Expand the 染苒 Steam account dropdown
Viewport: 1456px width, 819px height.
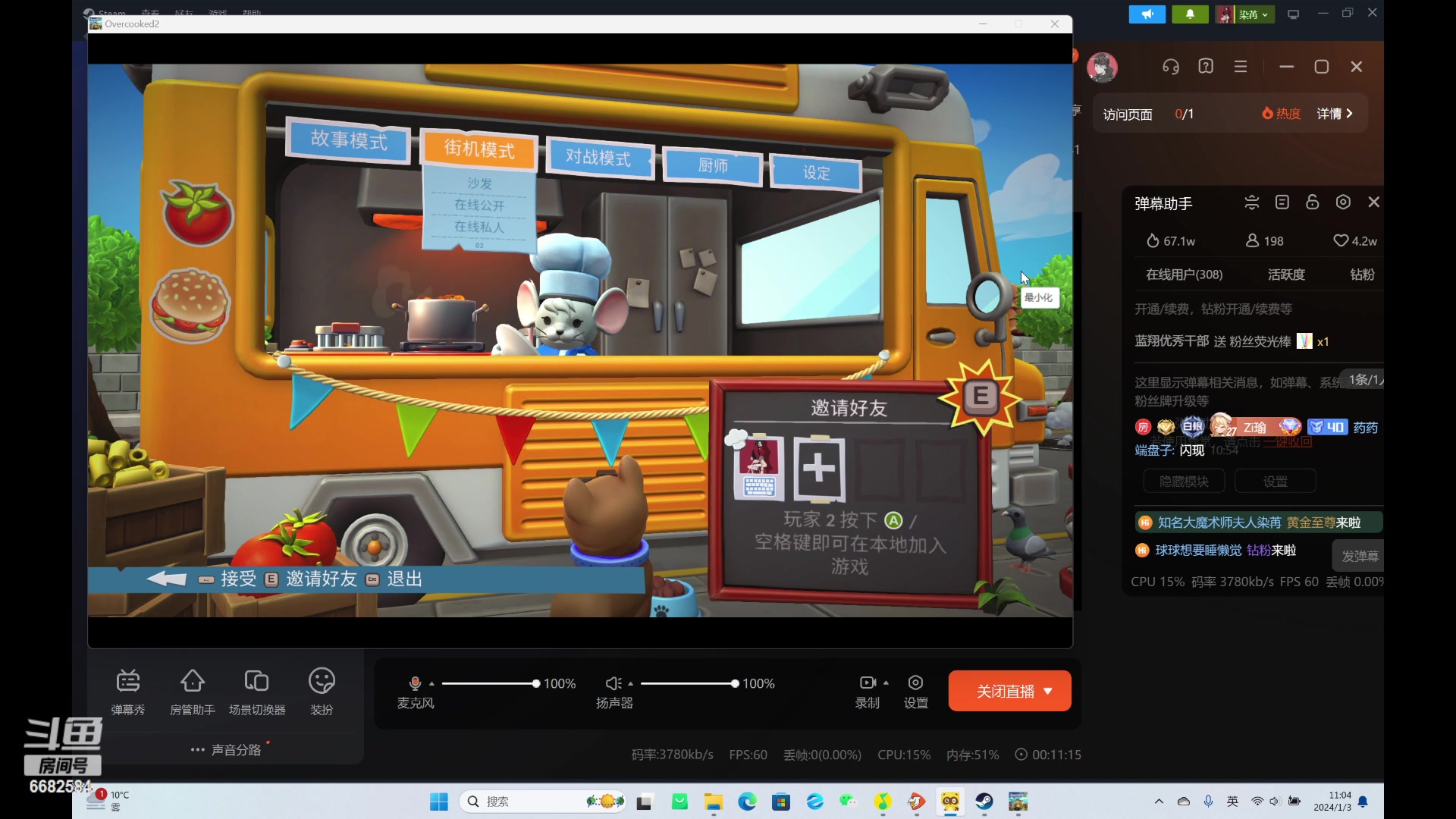coord(1245,14)
